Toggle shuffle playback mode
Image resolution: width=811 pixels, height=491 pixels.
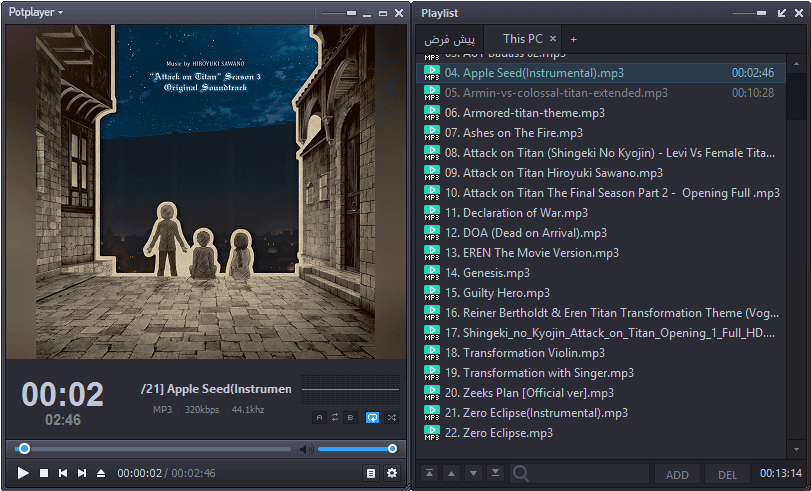391,417
